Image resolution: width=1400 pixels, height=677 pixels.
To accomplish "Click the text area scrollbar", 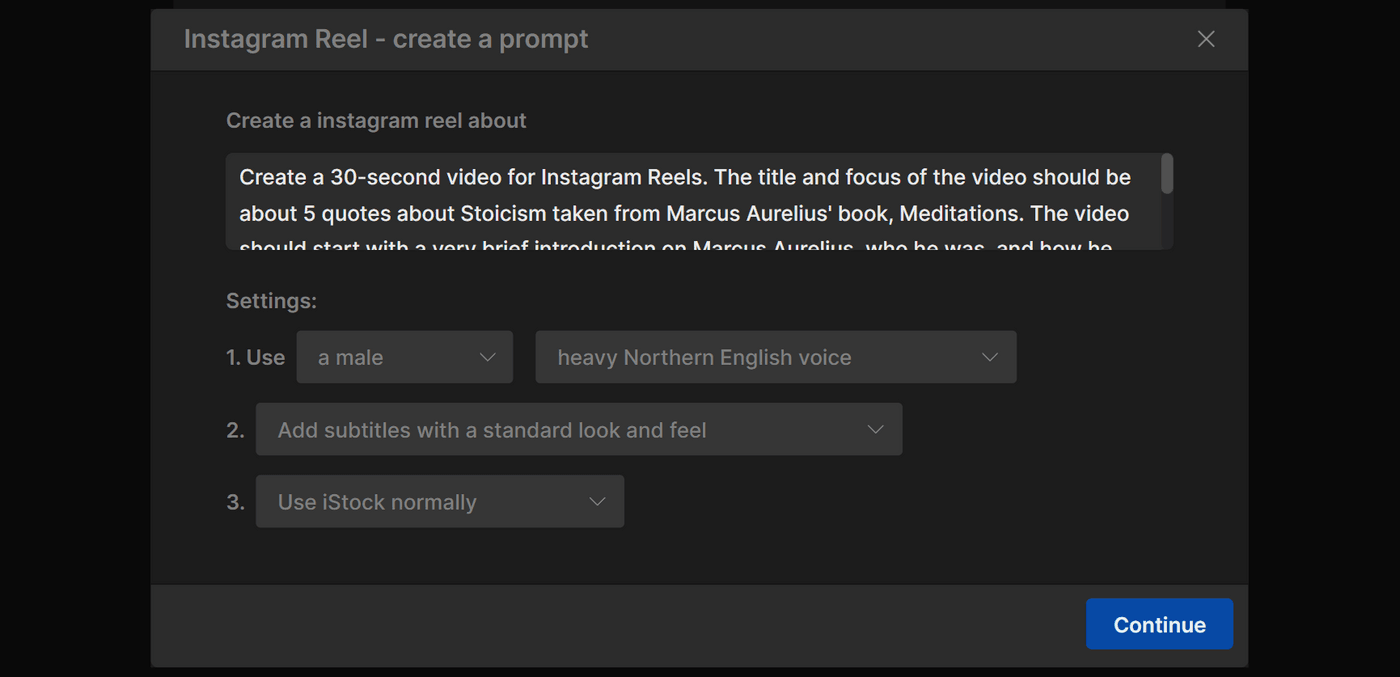I will coord(1167,175).
